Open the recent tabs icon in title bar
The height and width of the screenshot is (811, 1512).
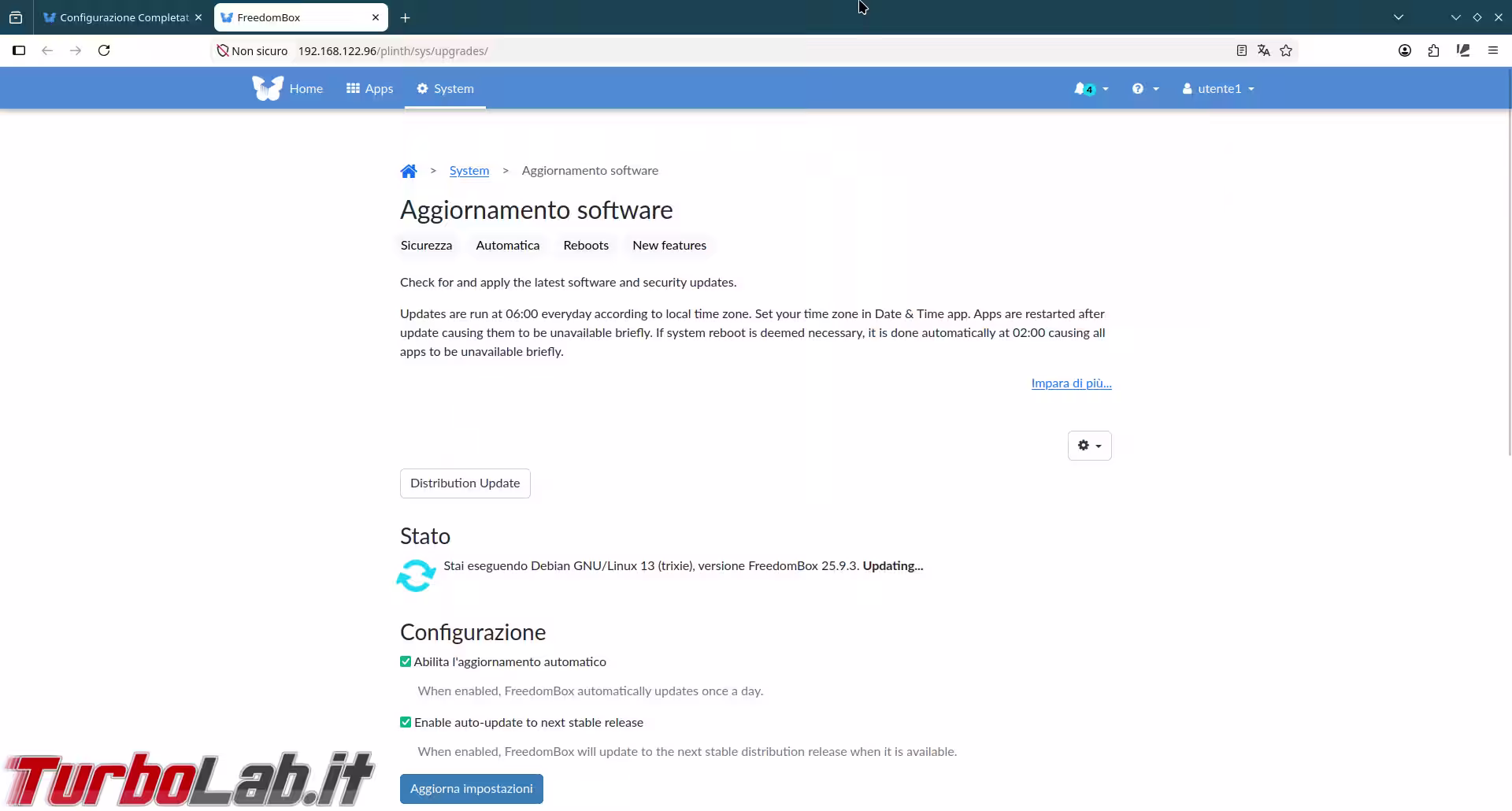pos(16,17)
